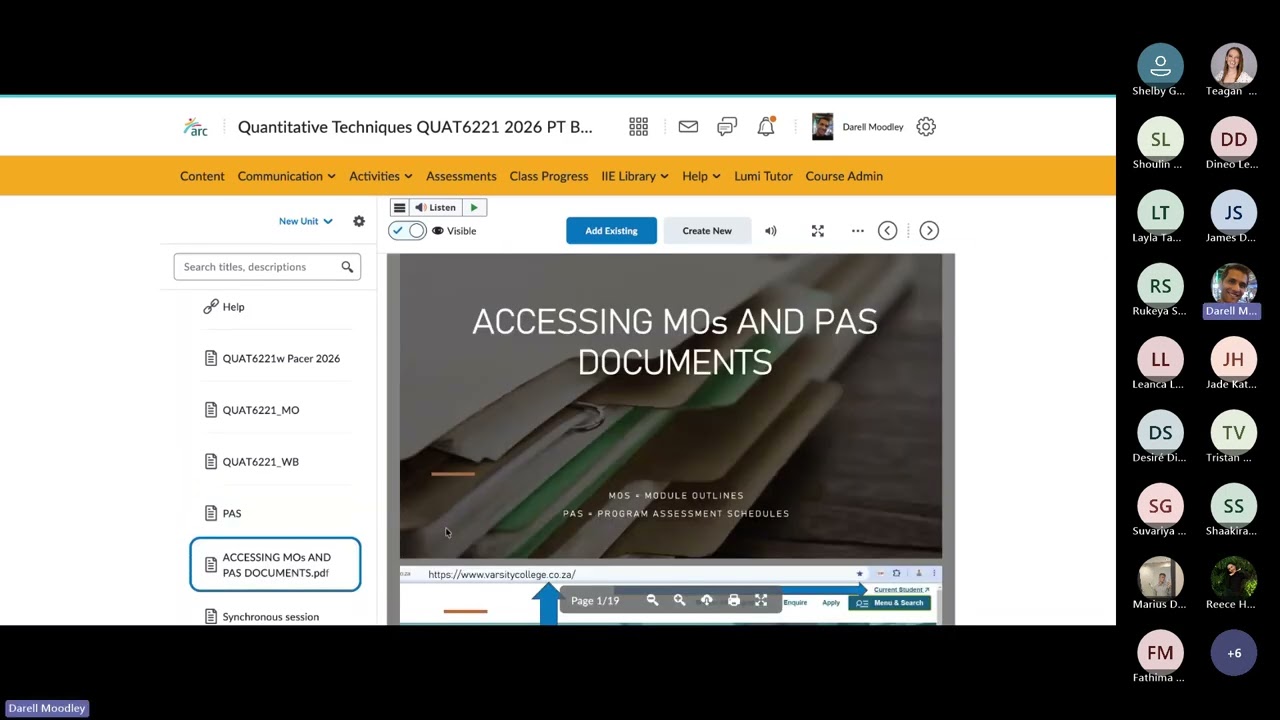
Task: Open the Help link item in sidebar
Action: [x=233, y=307]
